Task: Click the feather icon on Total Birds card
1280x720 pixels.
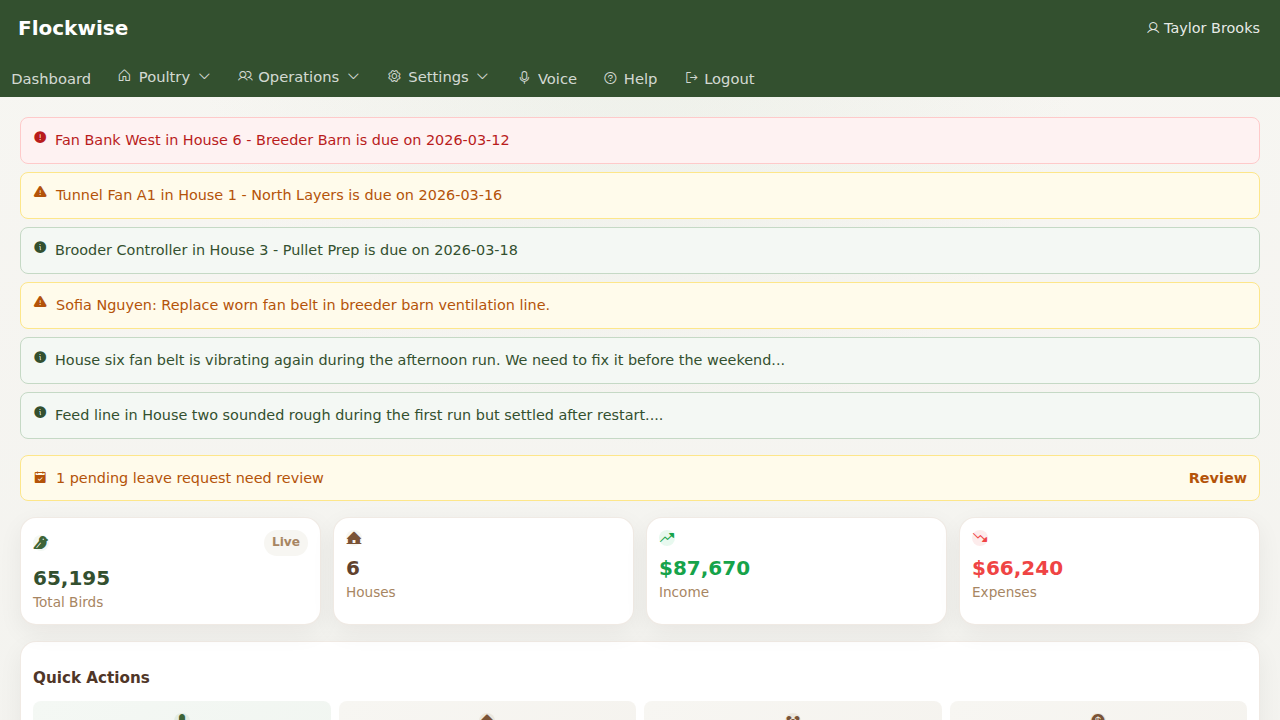Action: tap(40, 542)
